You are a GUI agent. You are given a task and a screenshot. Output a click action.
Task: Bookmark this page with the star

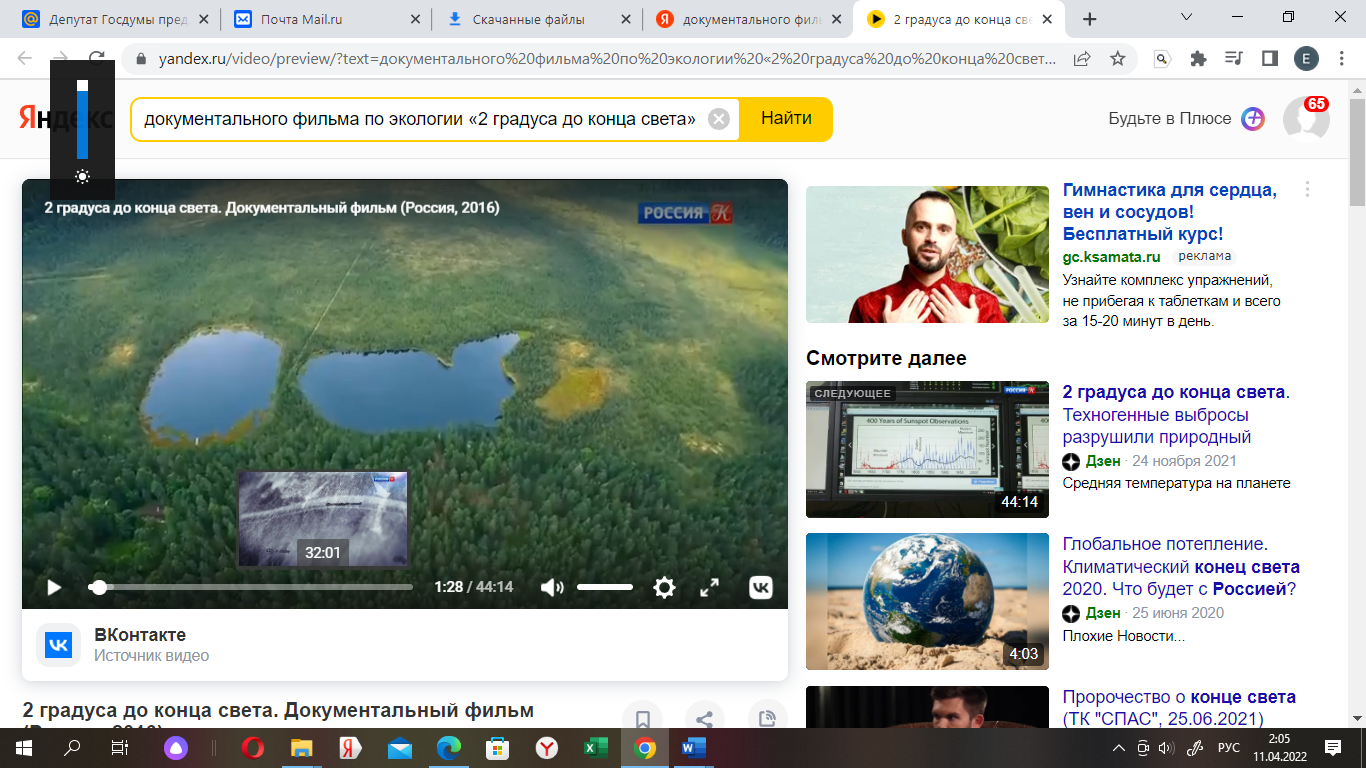pyautogui.click(x=1118, y=59)
